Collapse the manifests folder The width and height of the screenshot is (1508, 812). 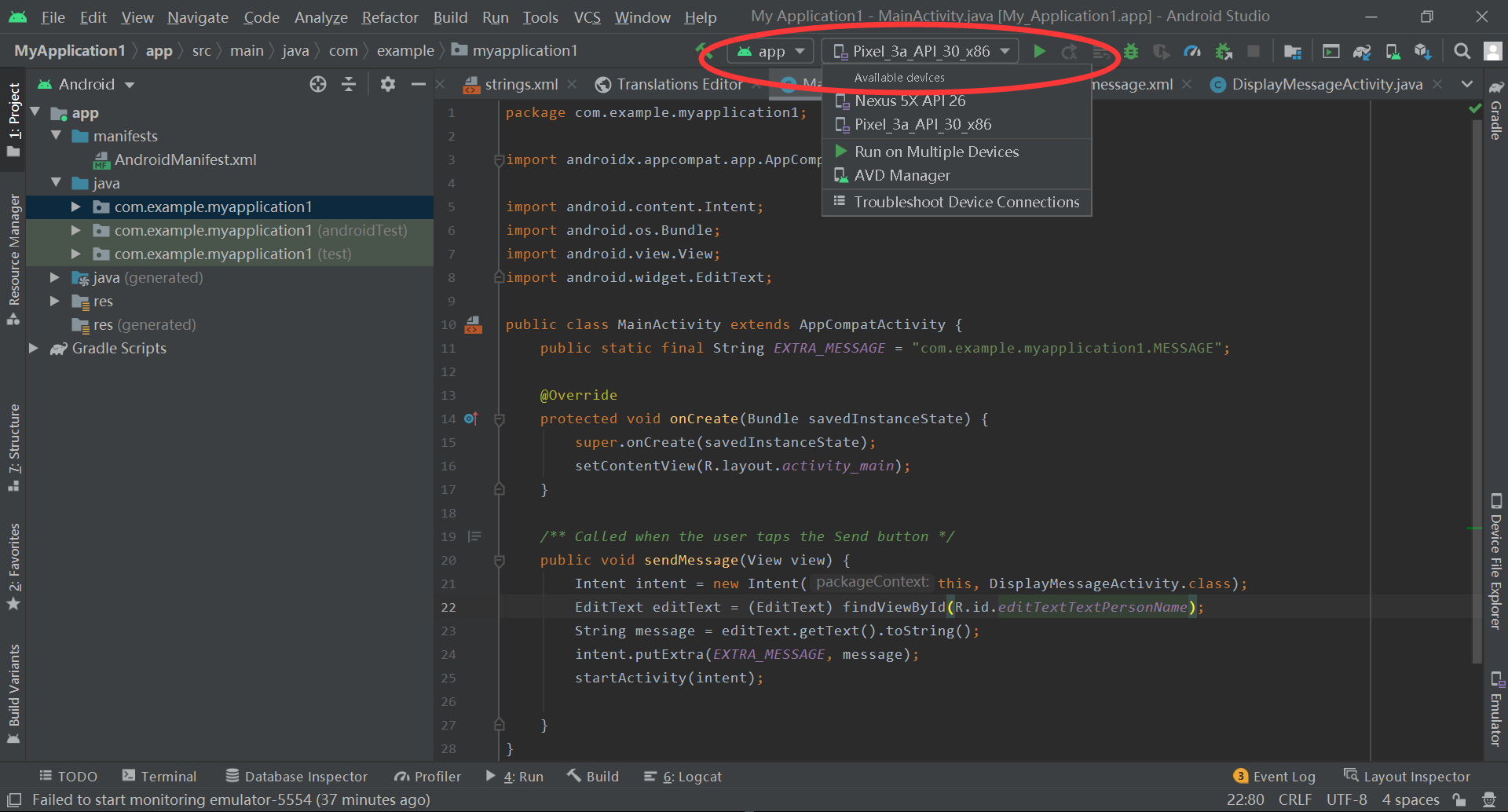click(x=56, y=136)
